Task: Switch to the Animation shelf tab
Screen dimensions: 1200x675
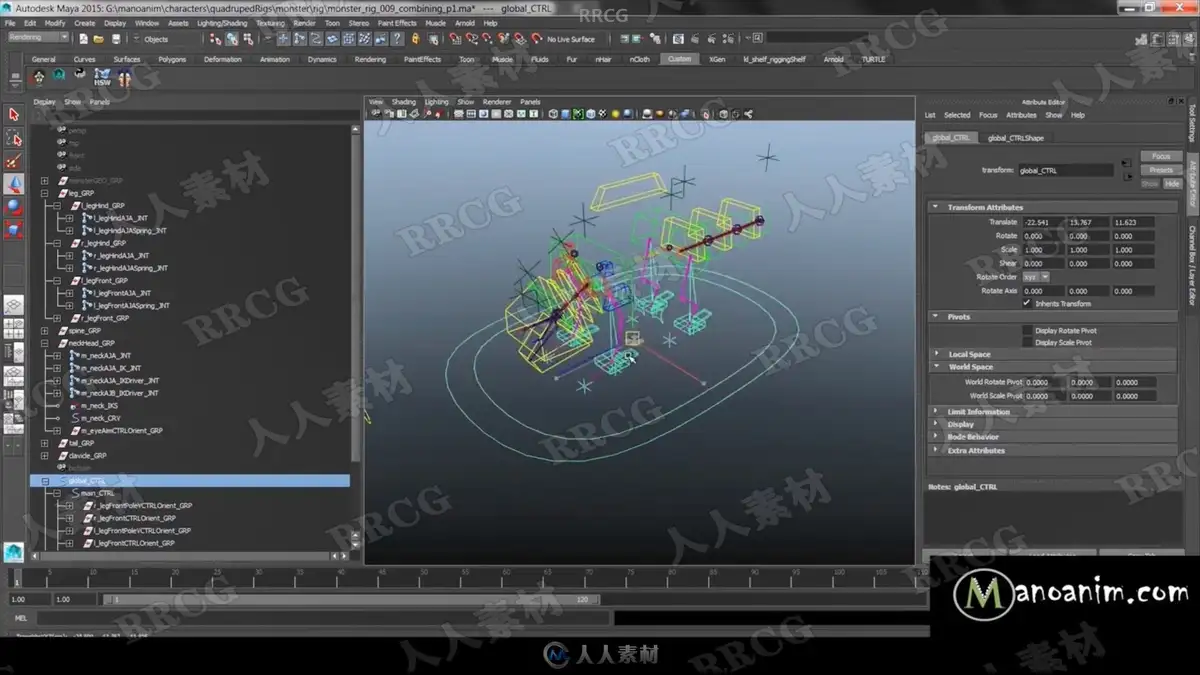Action: coord(275,59)
